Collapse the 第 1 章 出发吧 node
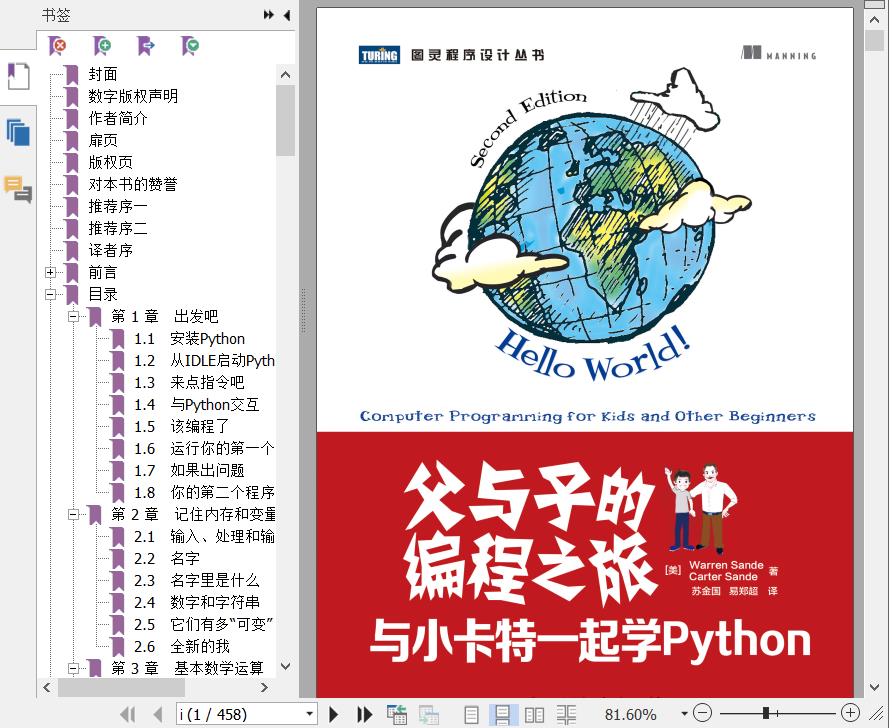892x728 pixels. 73,316
